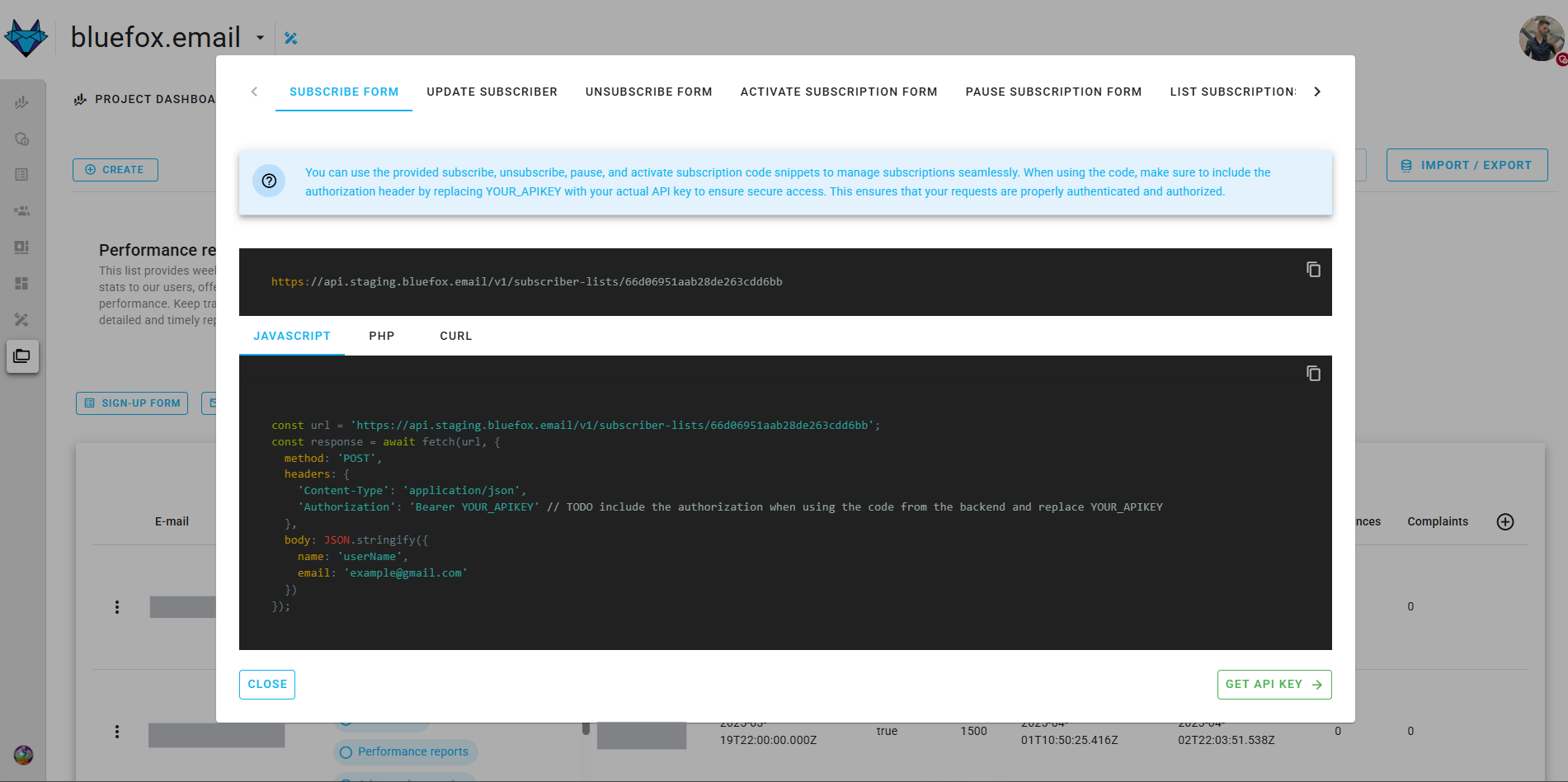Open the dashboard blocks sidebar icon
Screen dimensions: 1568x782
tap(22, 284)
